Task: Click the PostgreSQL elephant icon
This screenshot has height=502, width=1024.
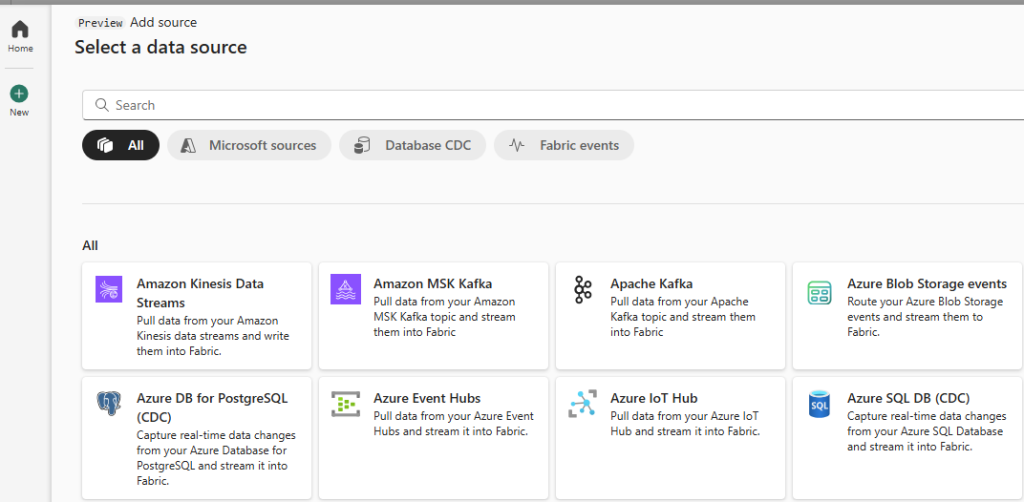Action: pyautogui.click(x=108, y=404)
